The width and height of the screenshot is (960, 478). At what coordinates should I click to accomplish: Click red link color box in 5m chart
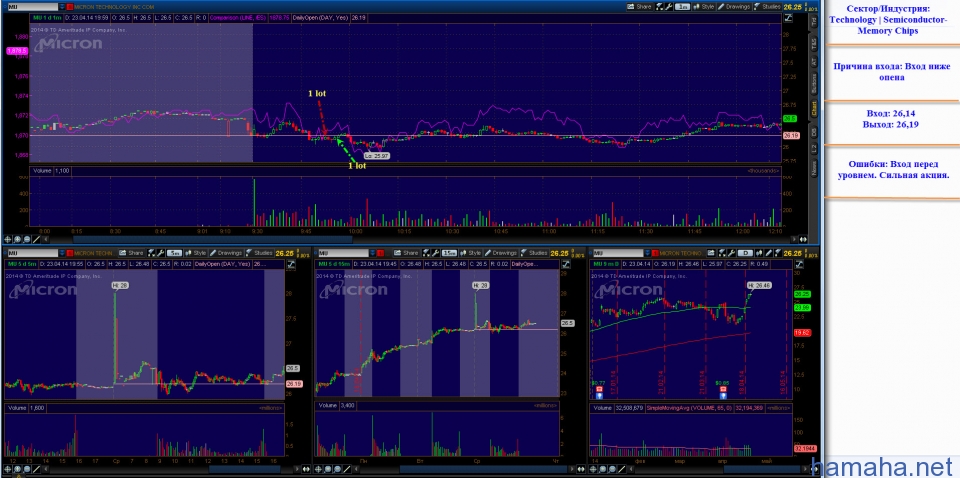70,253
